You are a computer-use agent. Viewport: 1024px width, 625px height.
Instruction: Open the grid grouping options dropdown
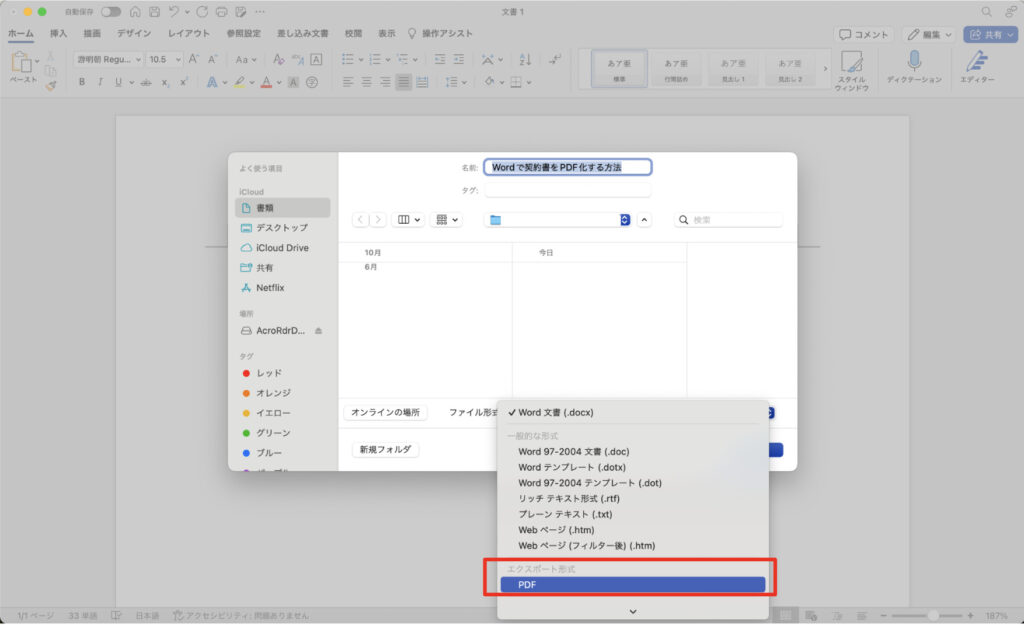(x=447, y=220)
